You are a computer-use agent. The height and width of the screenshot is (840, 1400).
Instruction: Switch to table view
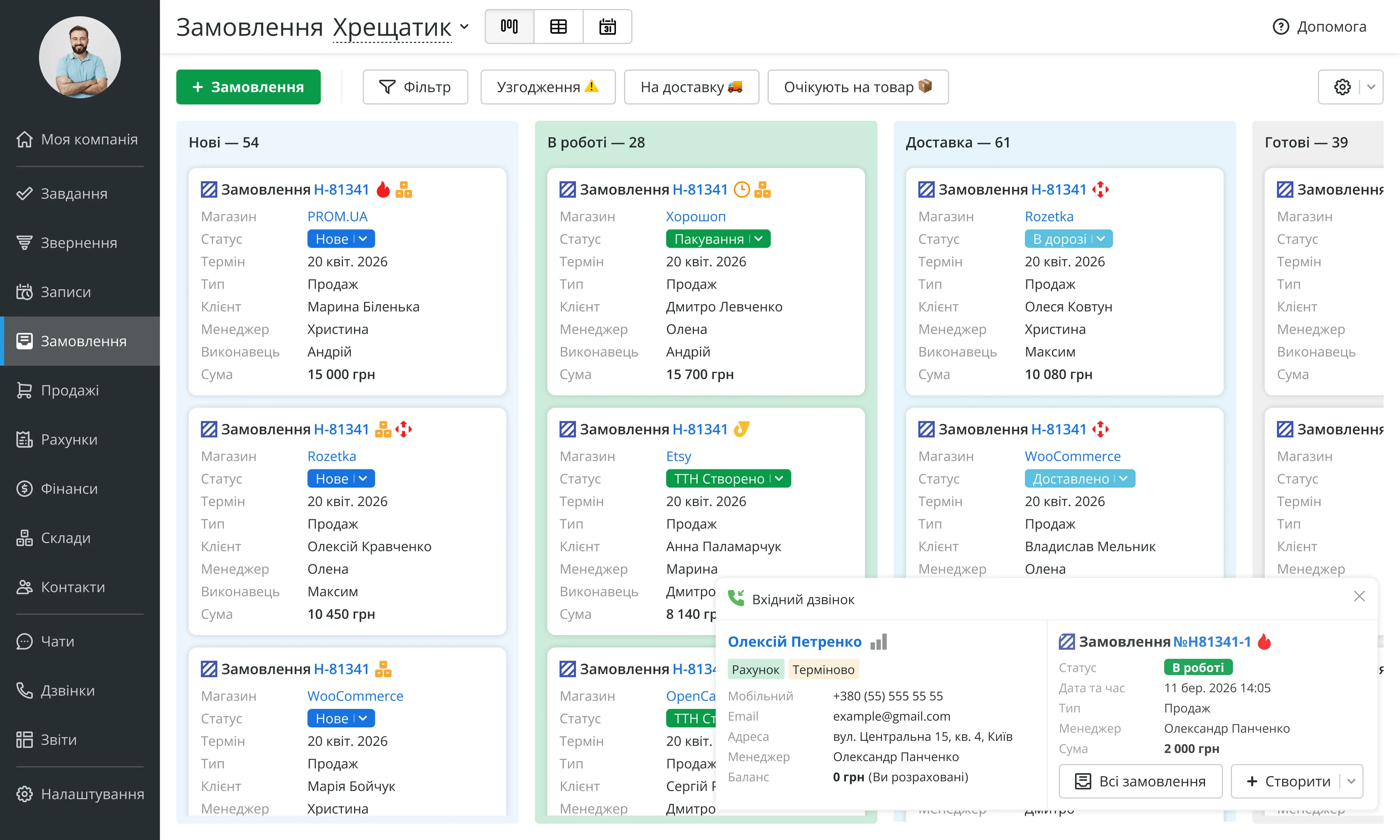point(558,27)
